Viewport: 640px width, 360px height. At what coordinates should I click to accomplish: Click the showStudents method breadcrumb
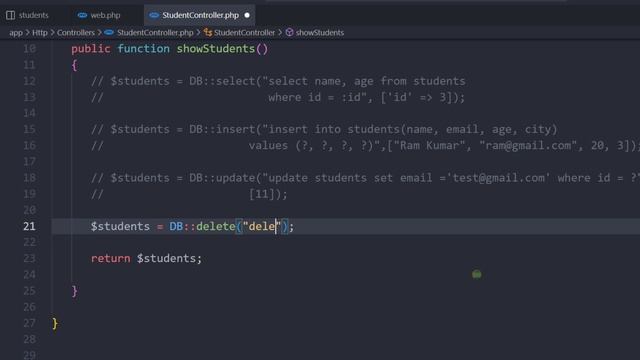pyautogui.click(x=320, y=33)
